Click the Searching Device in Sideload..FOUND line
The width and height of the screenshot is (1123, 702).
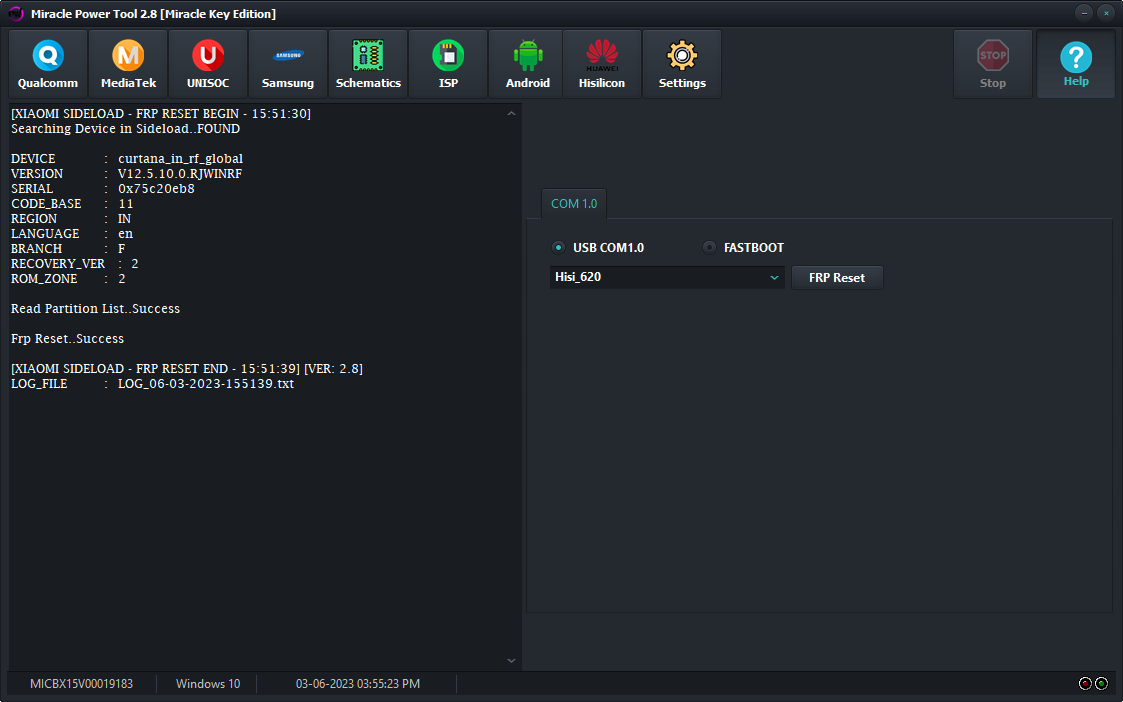coord(125,129)
